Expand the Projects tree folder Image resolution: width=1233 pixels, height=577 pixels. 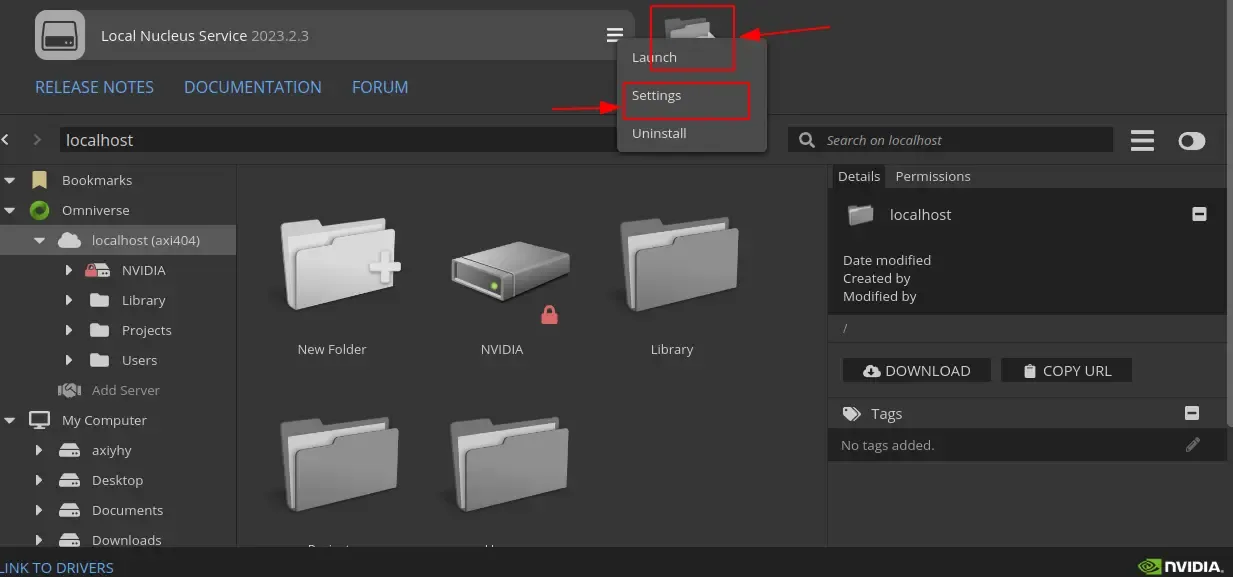tap(68, 330)
